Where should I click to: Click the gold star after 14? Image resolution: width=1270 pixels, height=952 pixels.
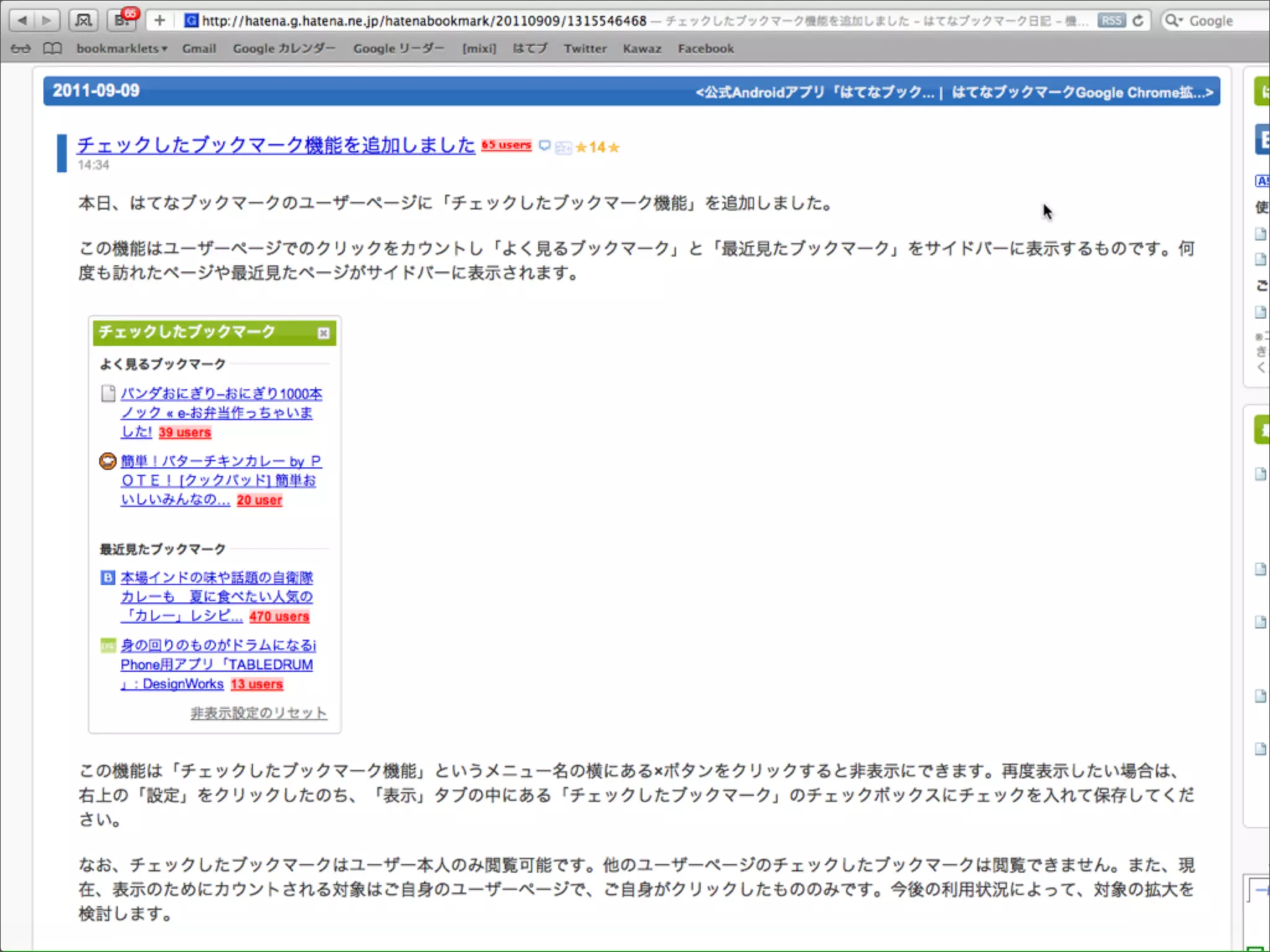point(614,148)
